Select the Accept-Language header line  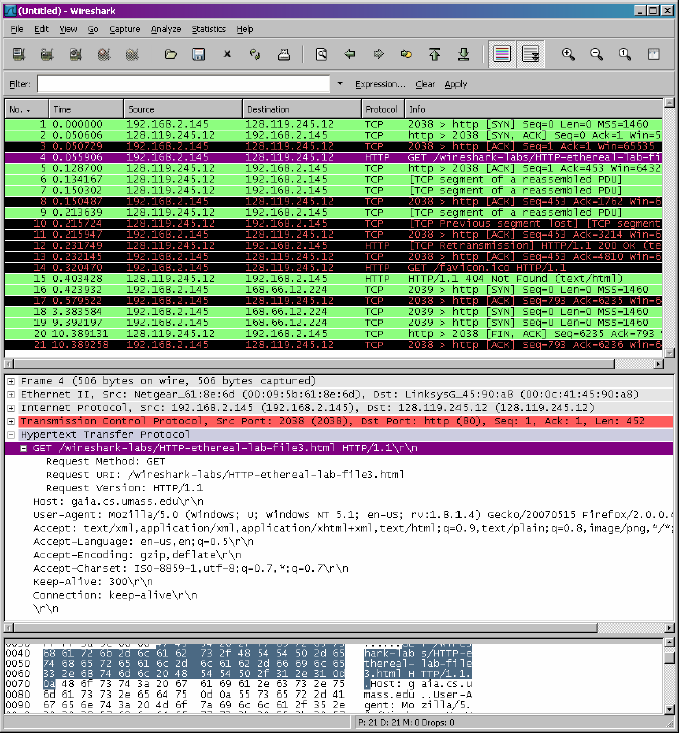[143, 542]
